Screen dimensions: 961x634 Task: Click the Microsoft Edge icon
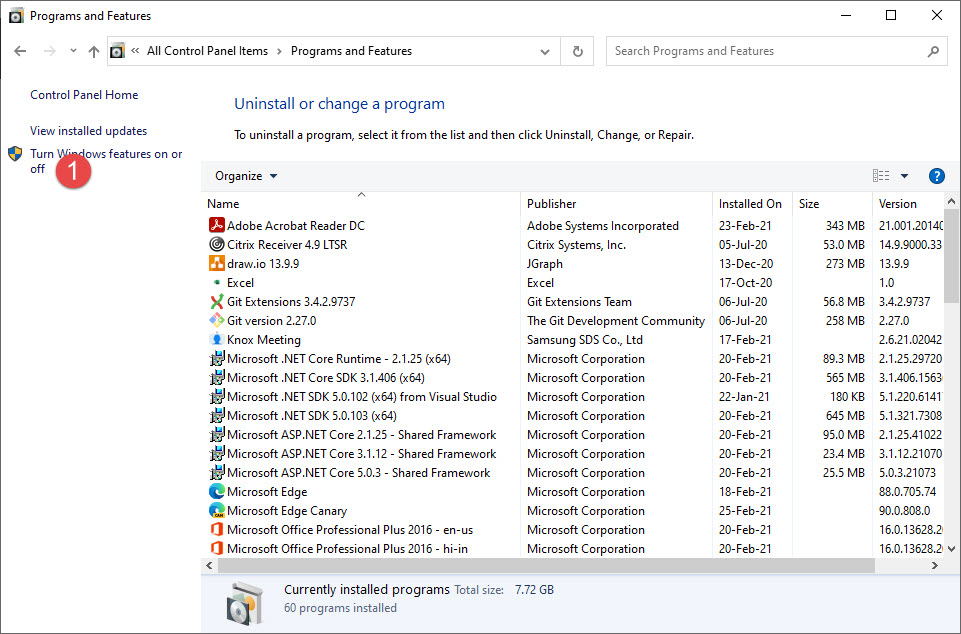(216, 491)
